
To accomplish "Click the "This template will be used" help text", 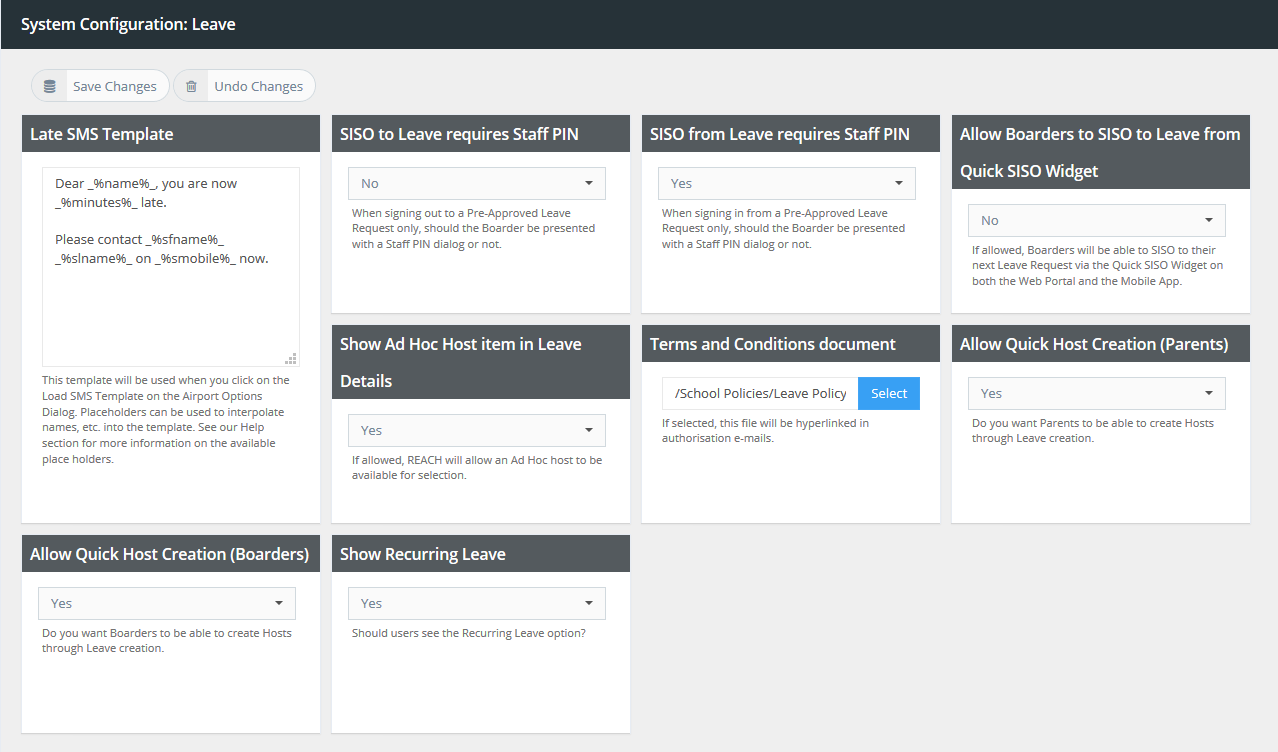I will tap(166, 419).
